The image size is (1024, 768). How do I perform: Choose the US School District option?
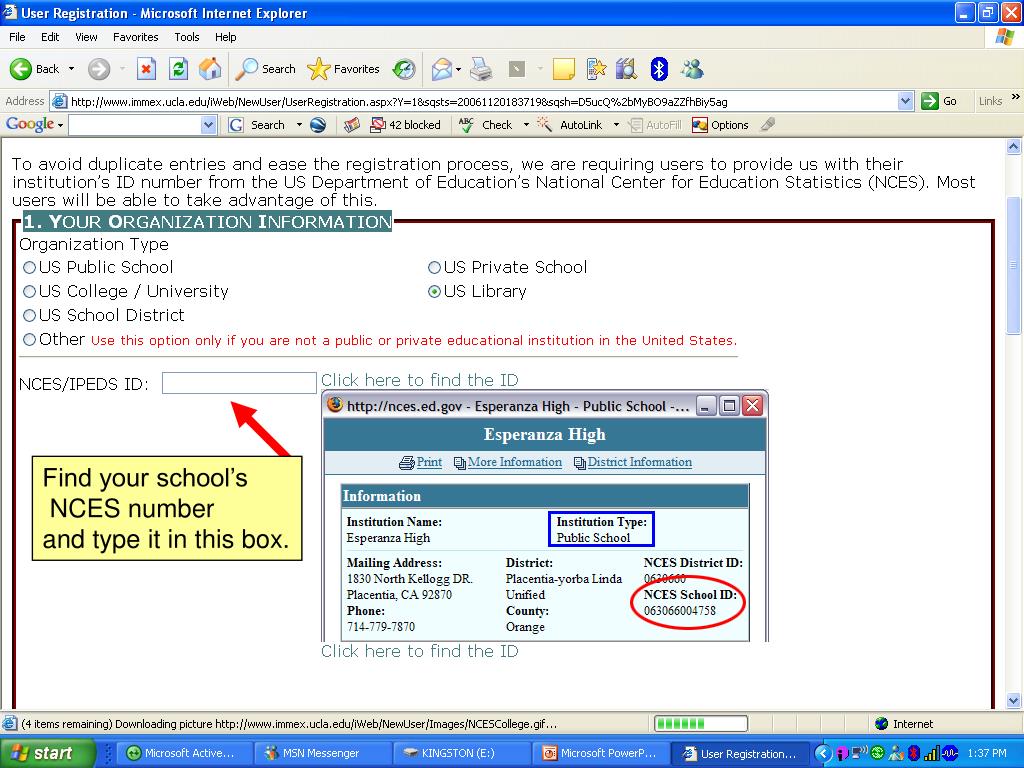(29, 315)
